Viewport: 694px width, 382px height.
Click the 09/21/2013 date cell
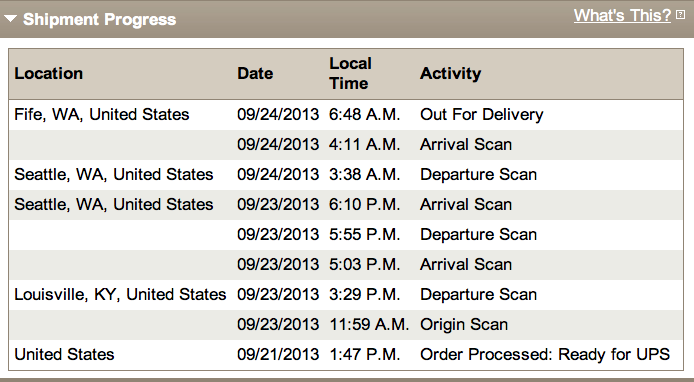[278, 355]
